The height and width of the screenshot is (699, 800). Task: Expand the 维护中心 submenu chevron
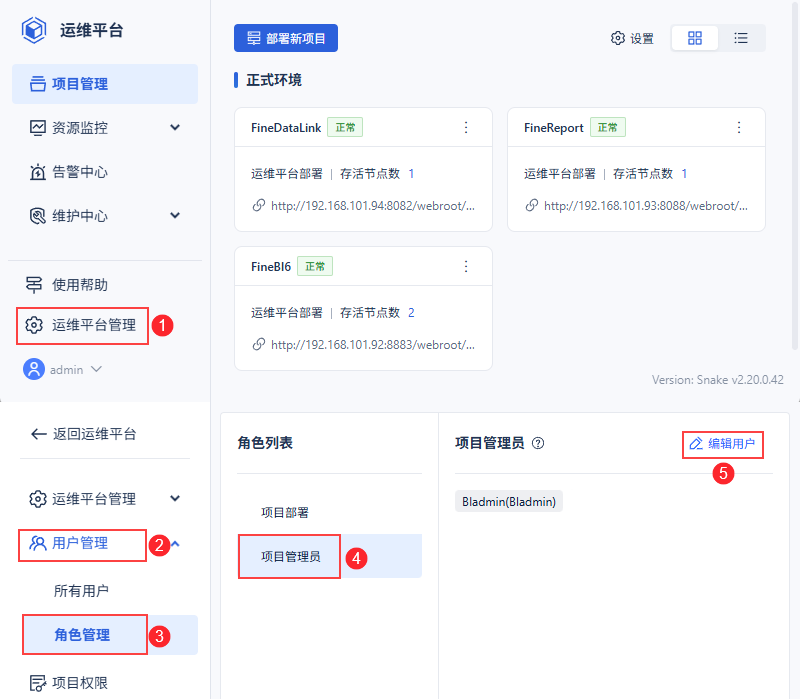[175, 215]
